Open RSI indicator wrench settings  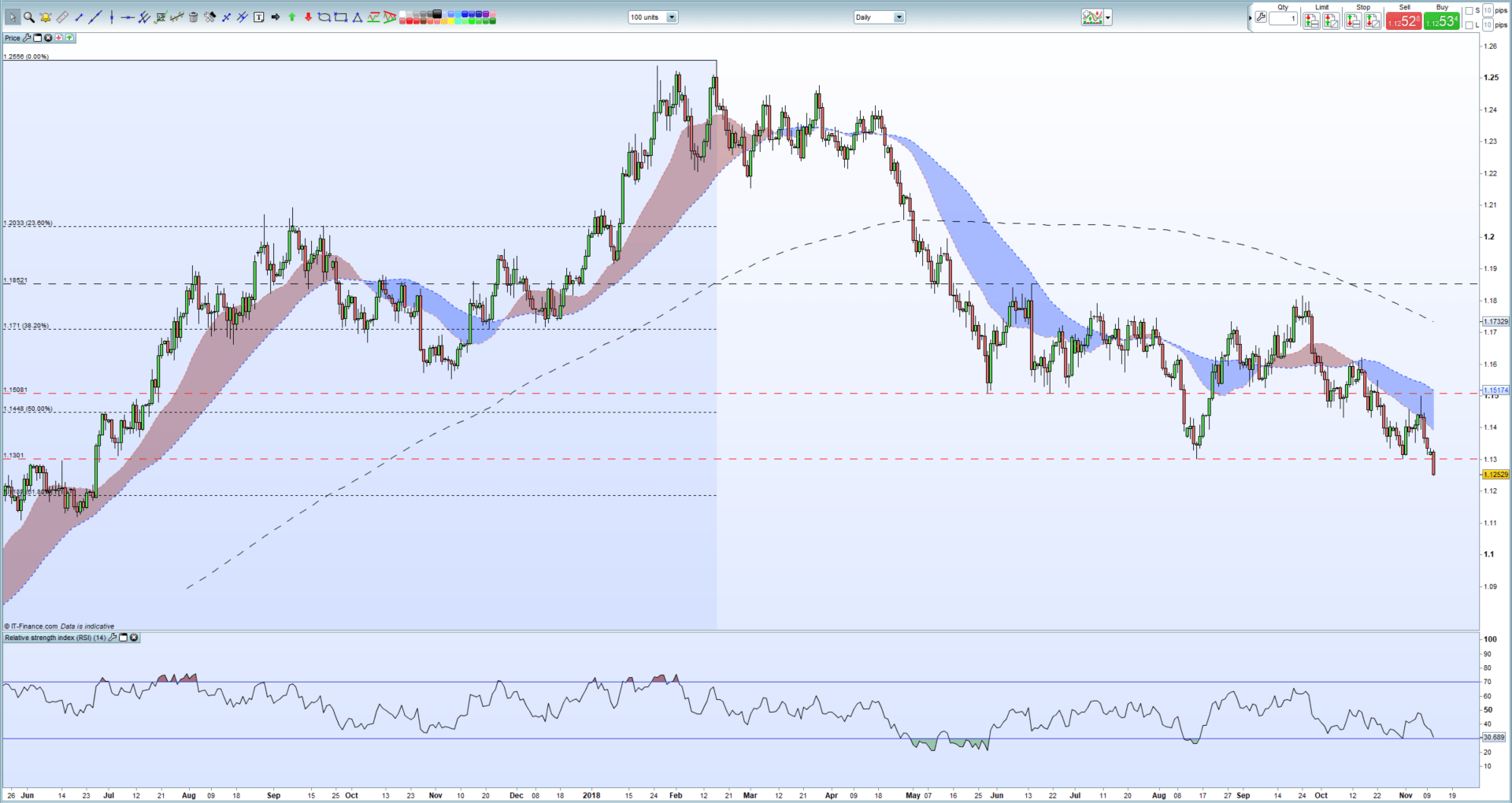tap(113, 638)
